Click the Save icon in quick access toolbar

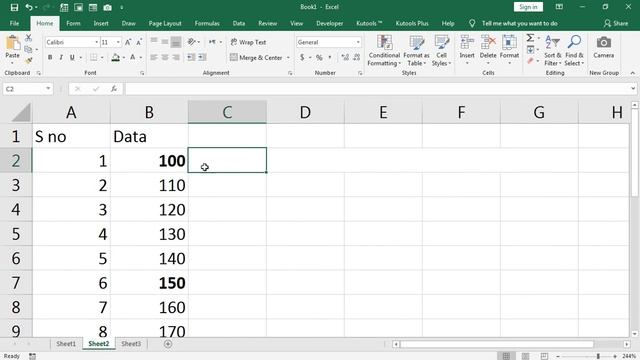point(14,7)
